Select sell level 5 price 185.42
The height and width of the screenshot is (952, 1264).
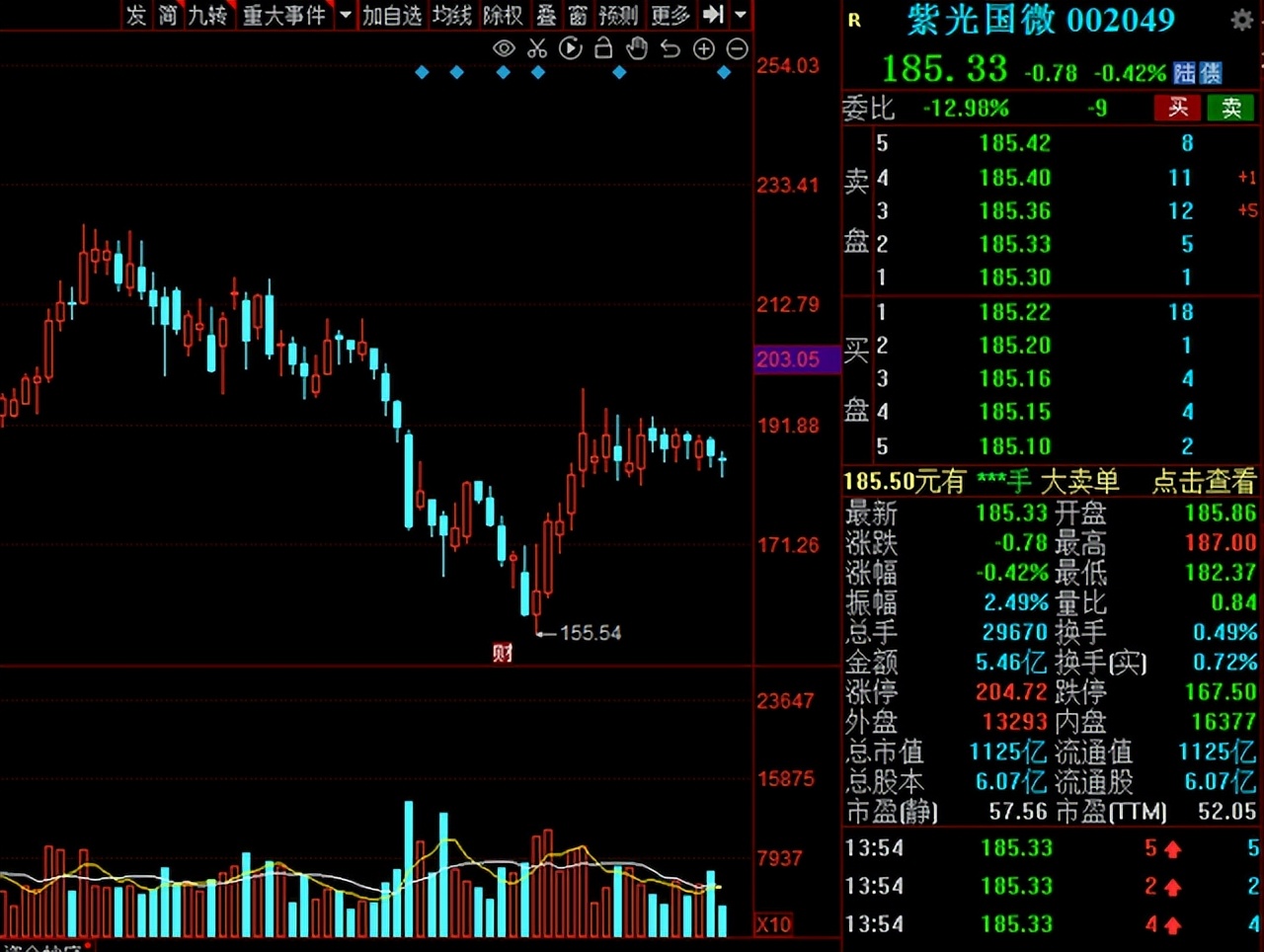(1015, 143)
